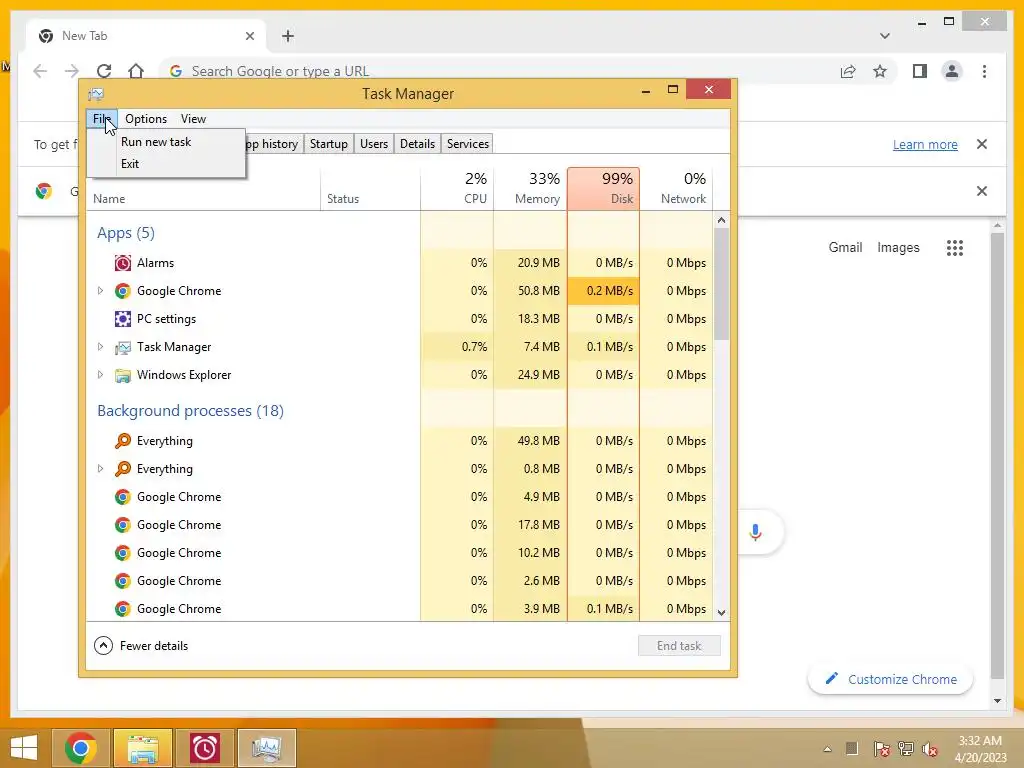The width and height of the screenshot is (1024, 768).
Task: Click Chrome's reload page icon
Action: point(104,71)
